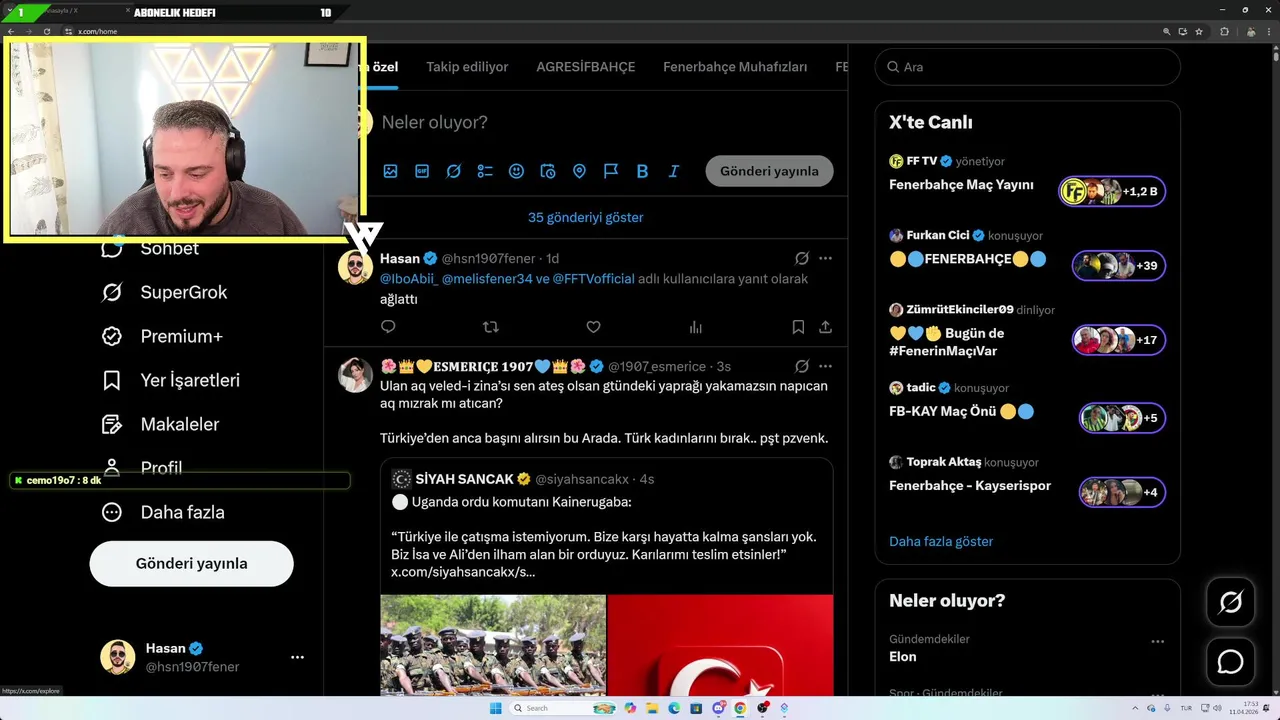Image resolution: width=1280 pixels, height=720 pixels.
Task: Tag a location on the post
Action: click(579, 171)
